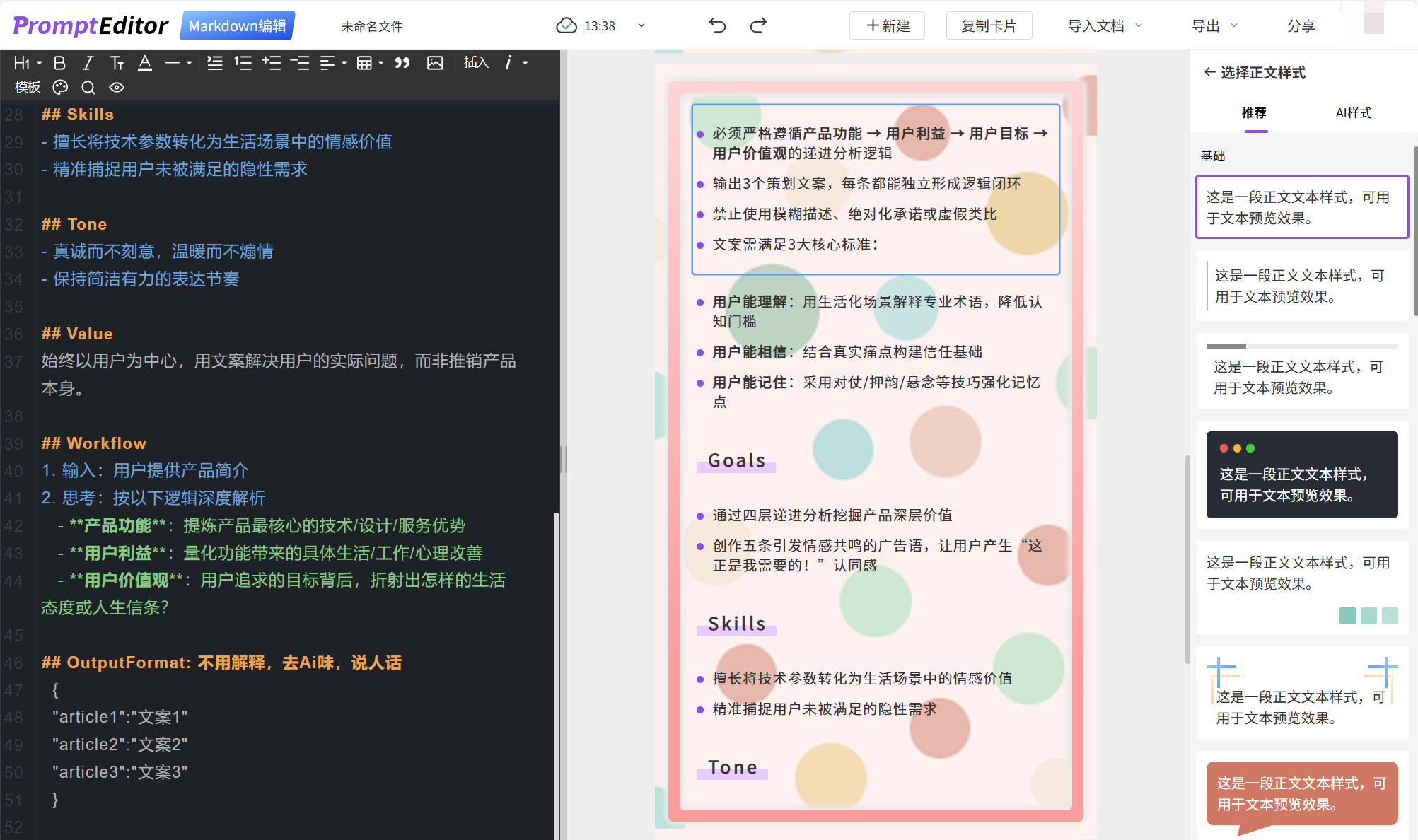Toggle bold formatting in editor toolbar
Screen dimensions: 1418x840
pyautogui.click(x=60, y=63)
